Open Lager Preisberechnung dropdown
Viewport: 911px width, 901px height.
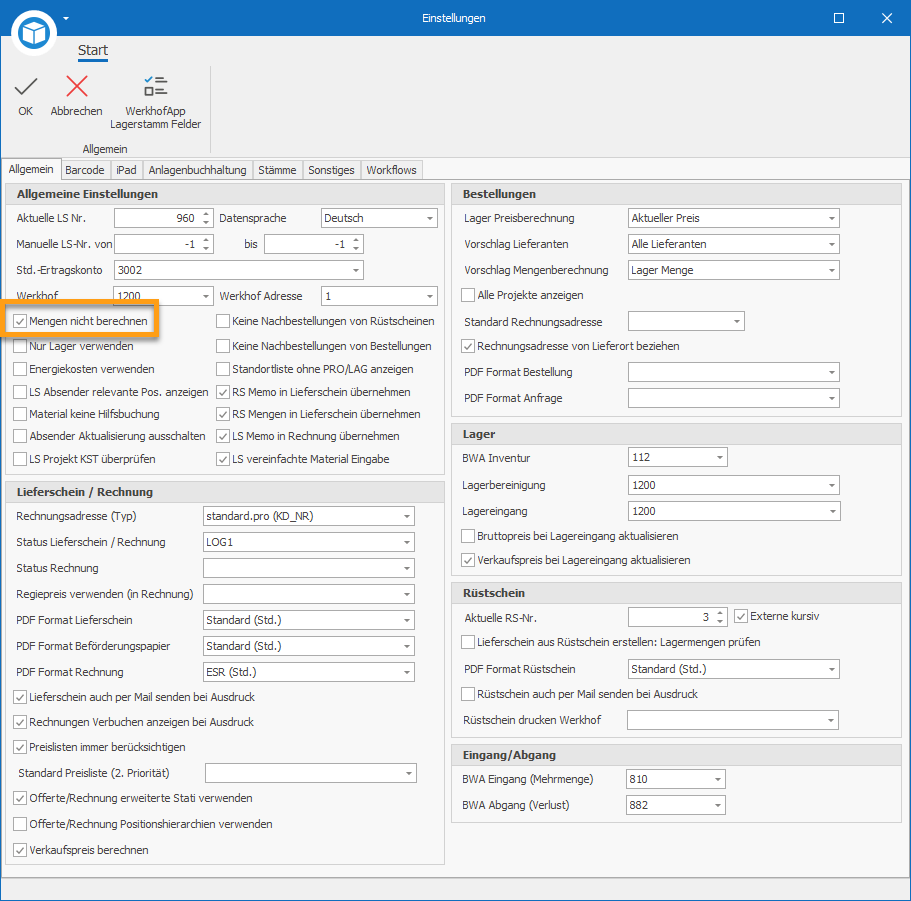pyautogui.click(x=832, y=218)
